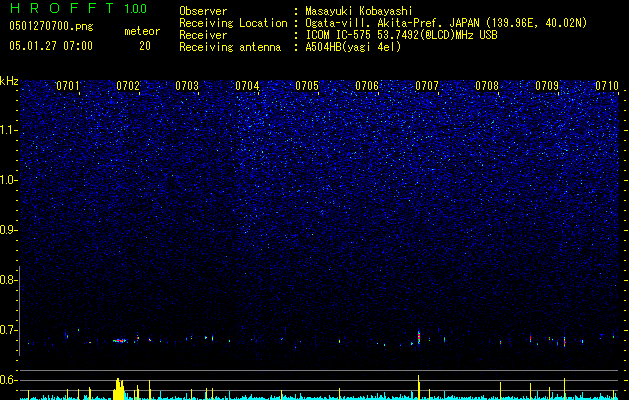Click the Receiving antenna field label

coord(230,47)
